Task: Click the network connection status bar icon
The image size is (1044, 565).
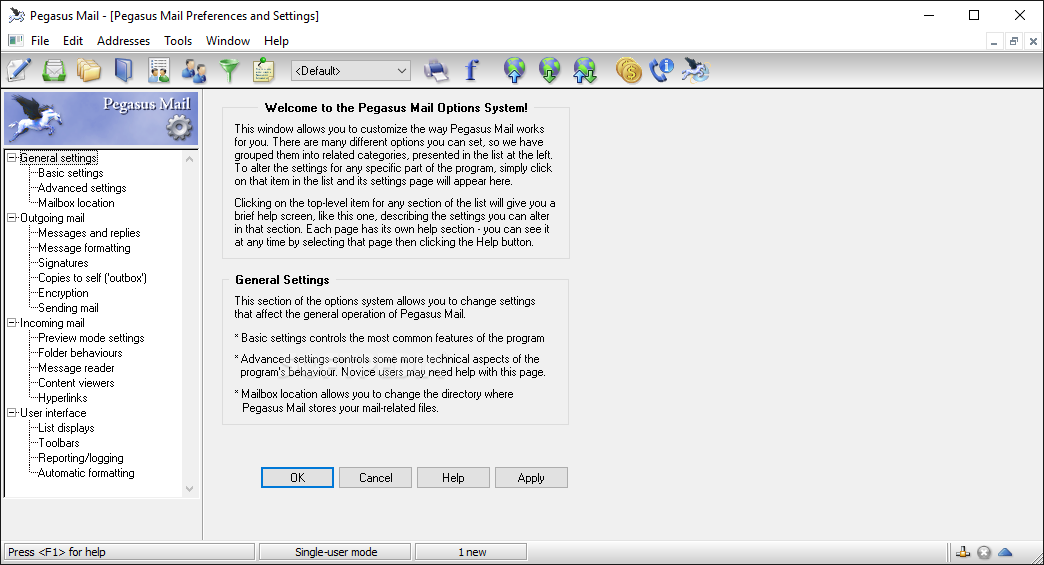Action: pos(963,552)
